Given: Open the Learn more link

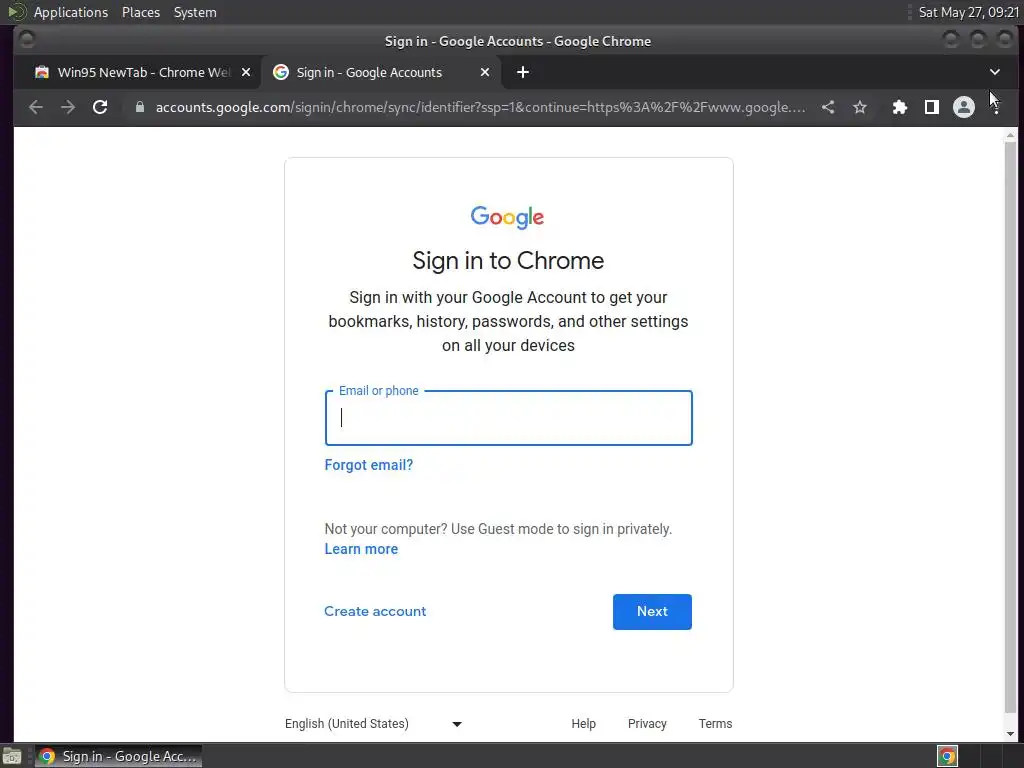Looking at the screenshot, I should point(361,549).
